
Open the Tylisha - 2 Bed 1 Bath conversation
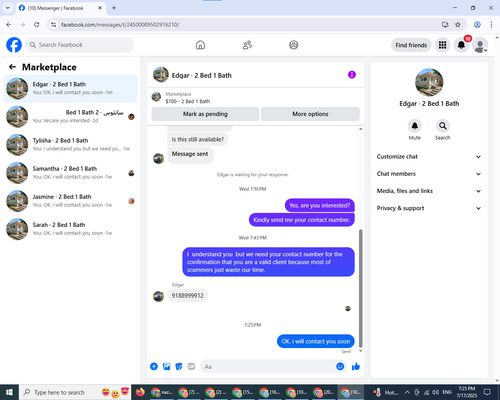70,145
